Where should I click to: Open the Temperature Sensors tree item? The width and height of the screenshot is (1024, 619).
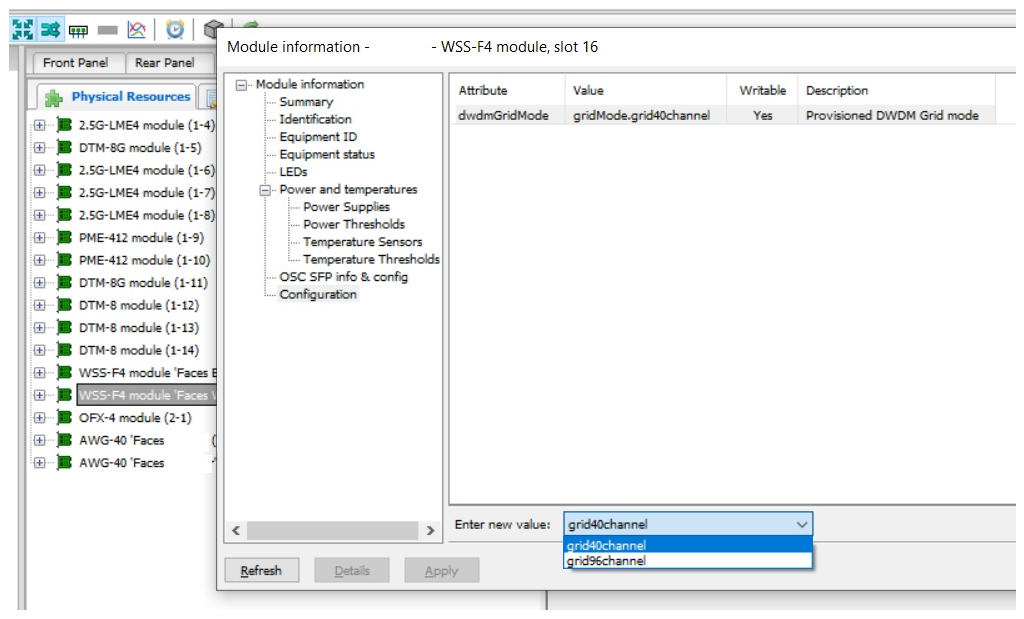pos(362,242)
